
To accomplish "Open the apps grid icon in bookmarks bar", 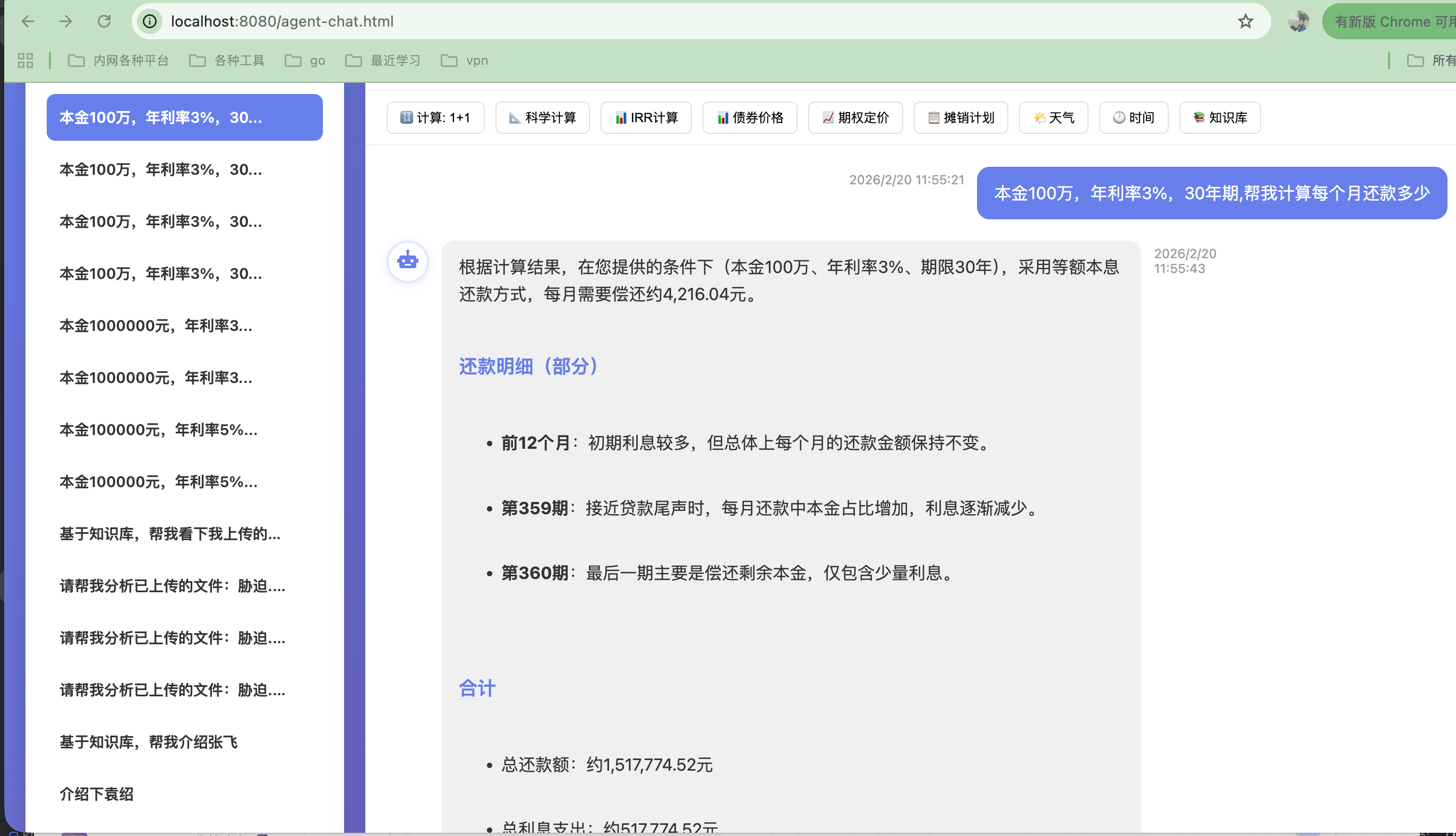I will (x=25, y=61).
